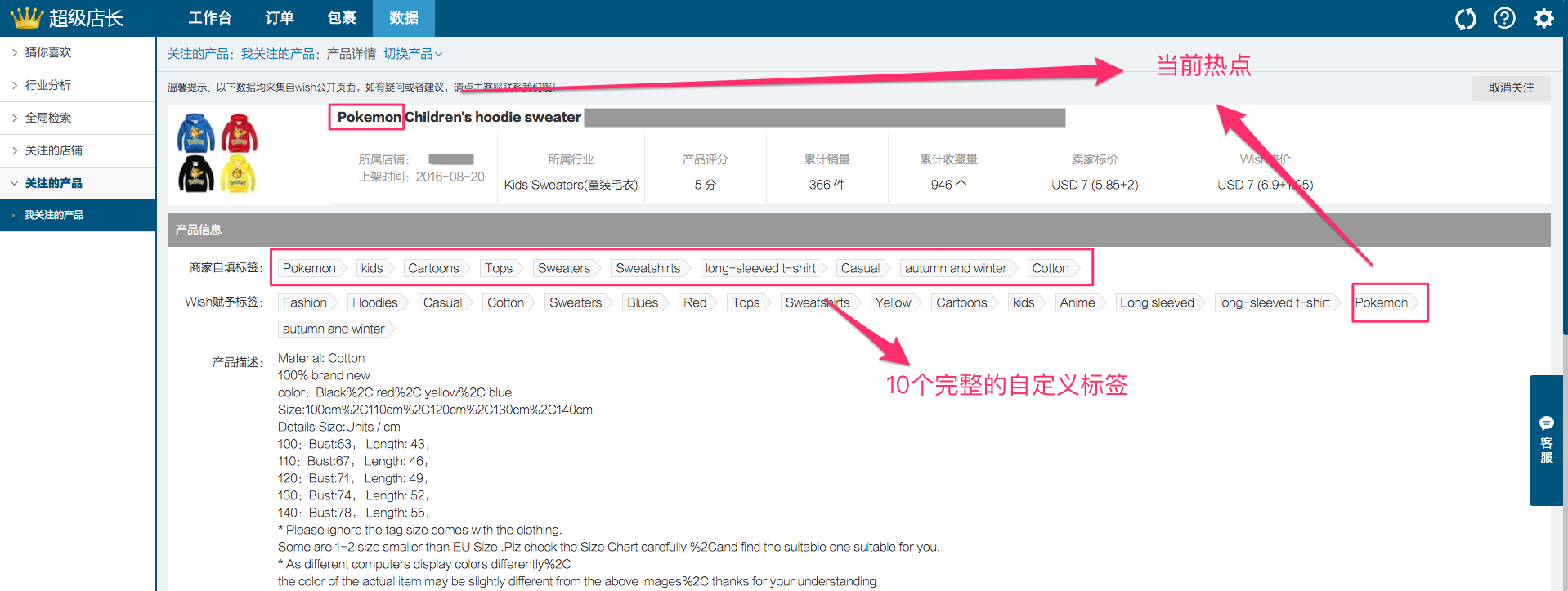Click Wish tag Red

pos(697,302)
